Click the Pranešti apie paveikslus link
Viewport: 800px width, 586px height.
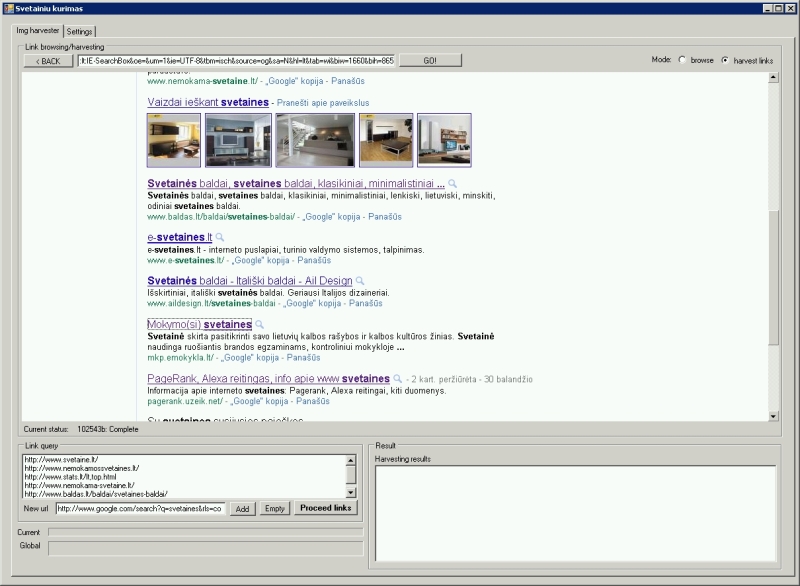[x=323, y=103]
